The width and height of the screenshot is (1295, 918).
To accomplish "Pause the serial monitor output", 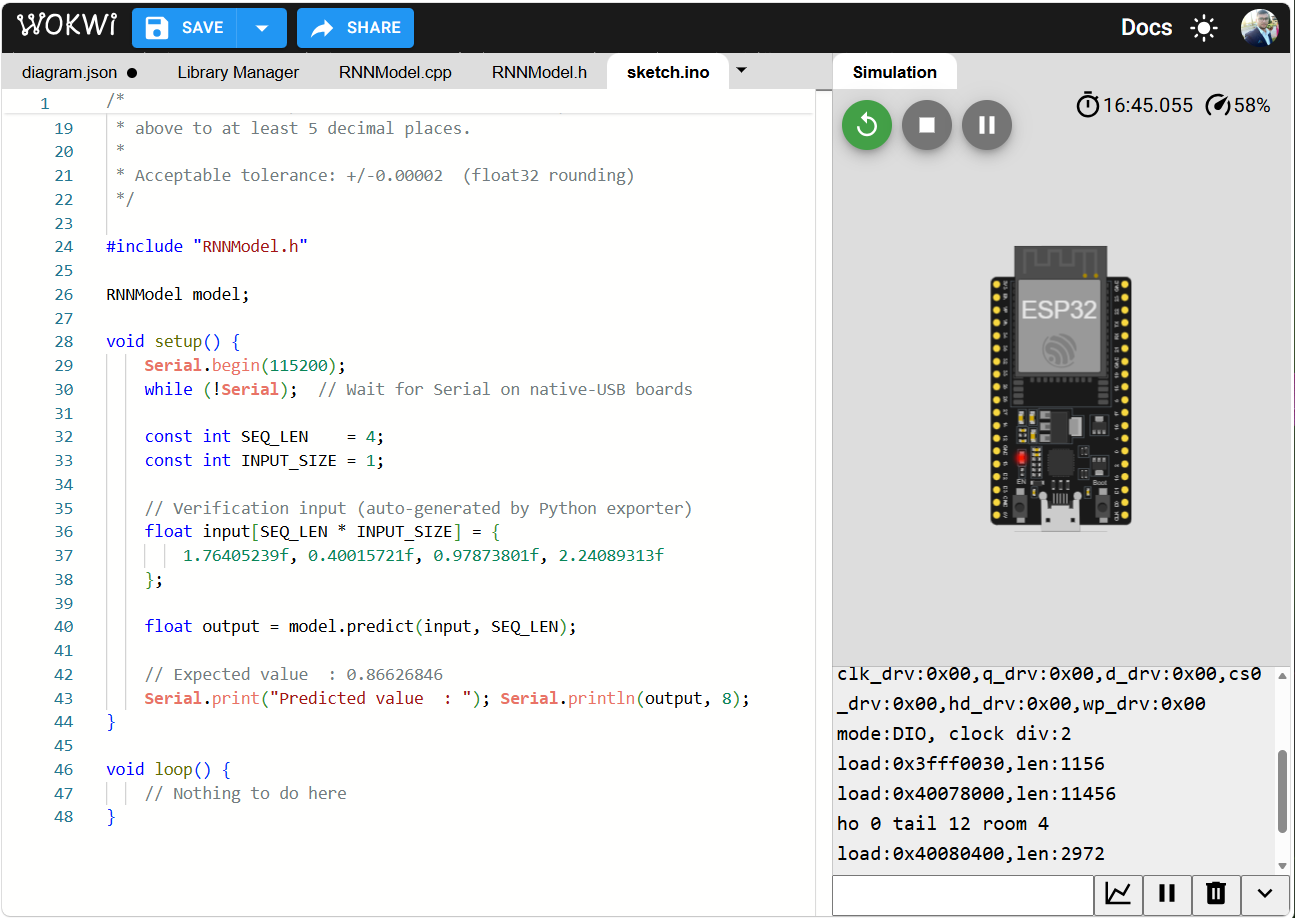I will (1166, 894).
